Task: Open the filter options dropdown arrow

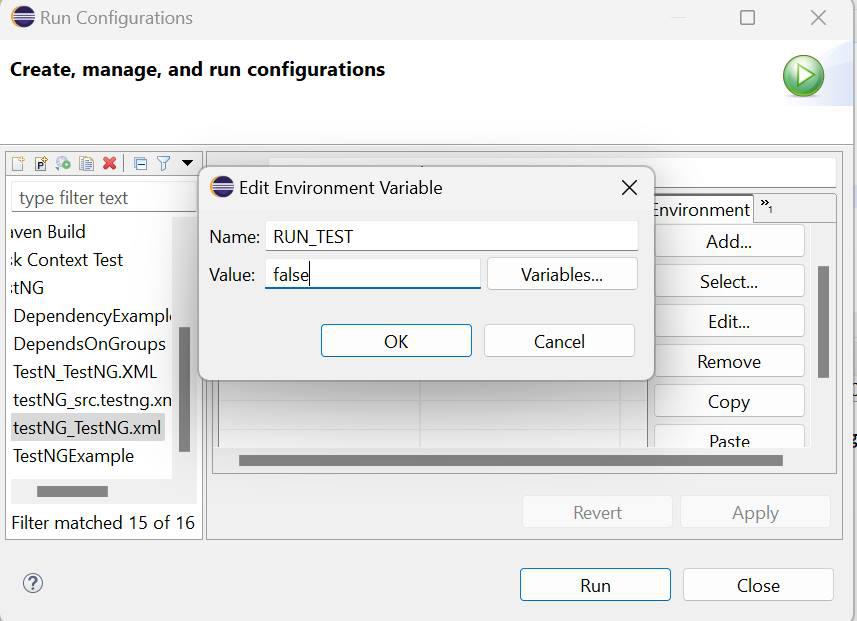Action: click(x=187, y=164)
